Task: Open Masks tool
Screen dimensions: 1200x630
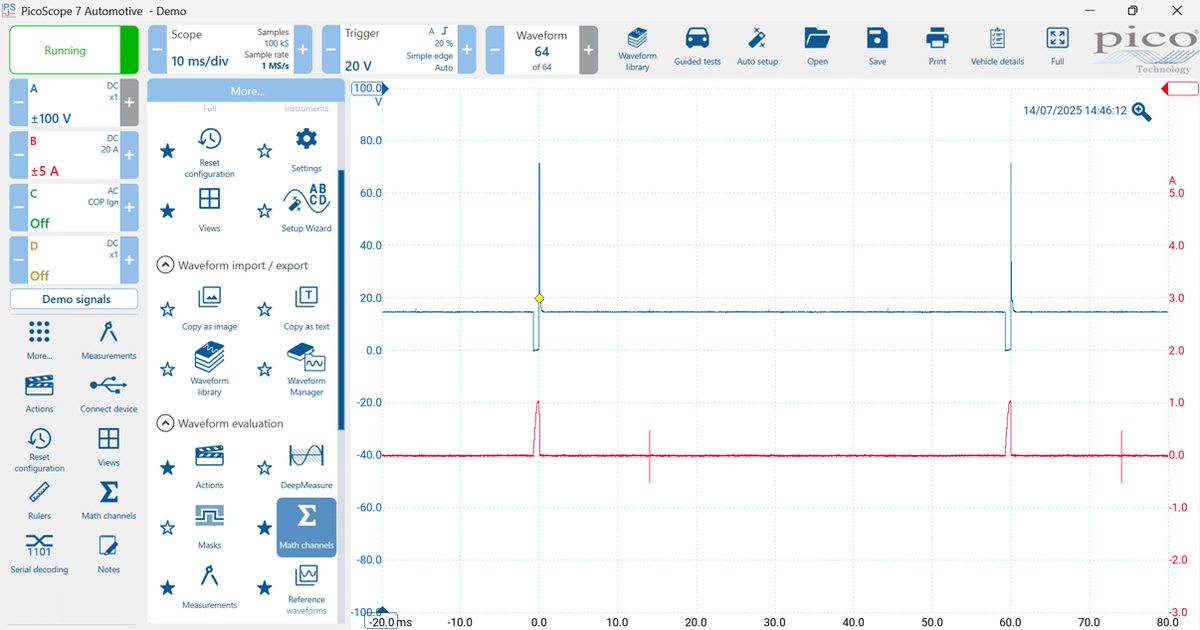Action: [210, 527]
